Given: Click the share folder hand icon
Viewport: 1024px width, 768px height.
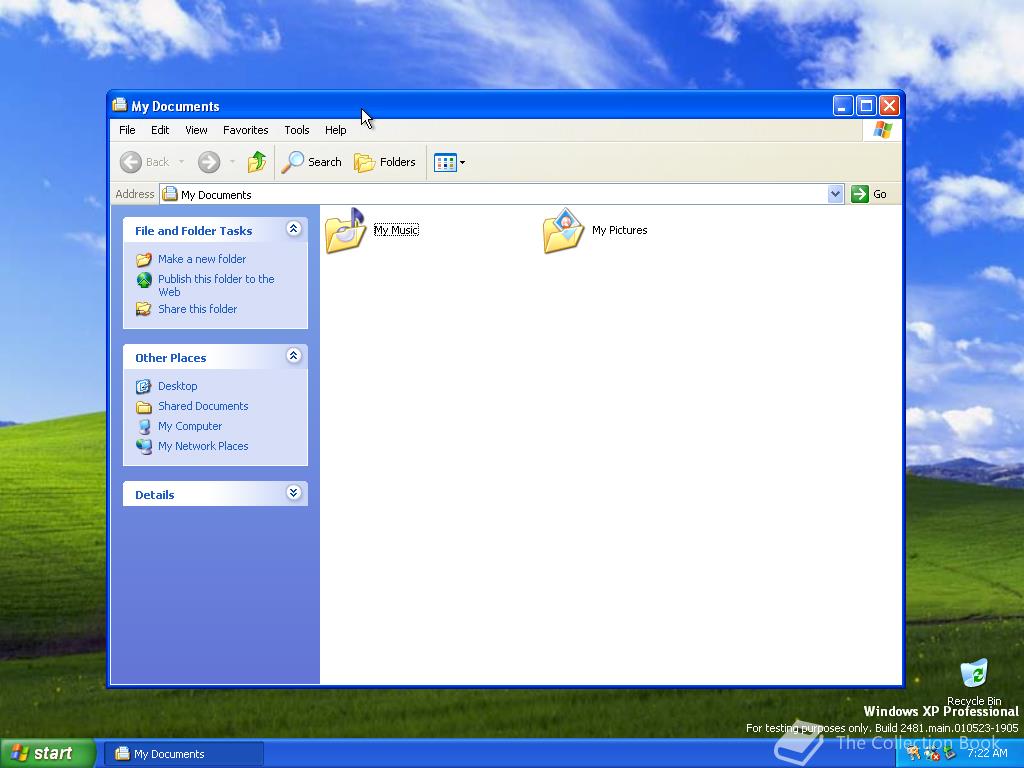Looking at the screenshot, I should 144,309.
